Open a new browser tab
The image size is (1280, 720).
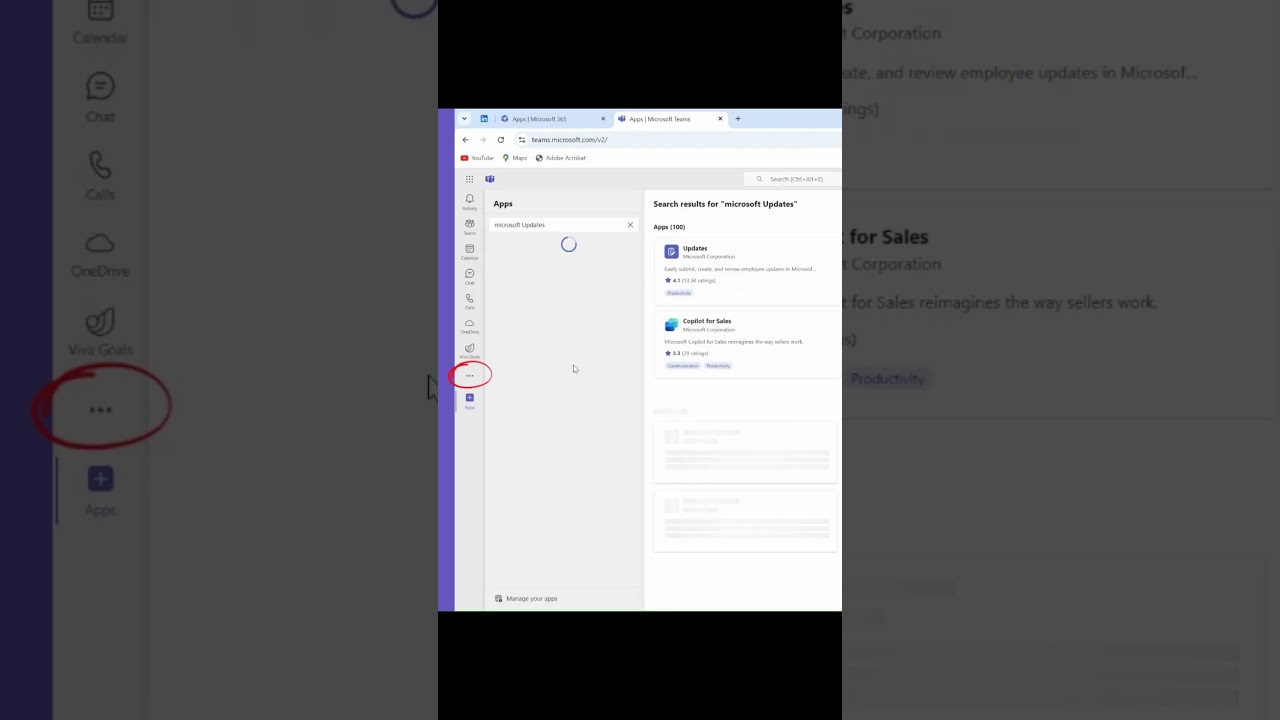click(738, 119)
